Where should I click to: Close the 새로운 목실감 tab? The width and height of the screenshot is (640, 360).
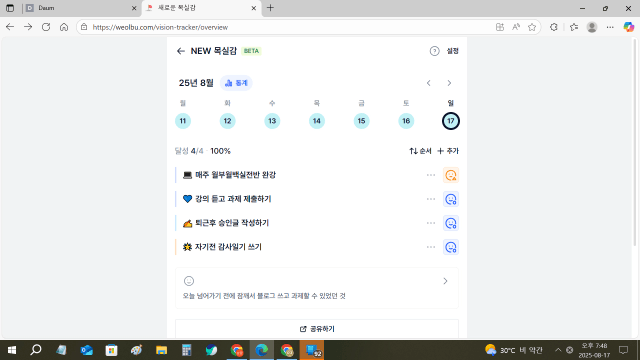click(253, 8)
